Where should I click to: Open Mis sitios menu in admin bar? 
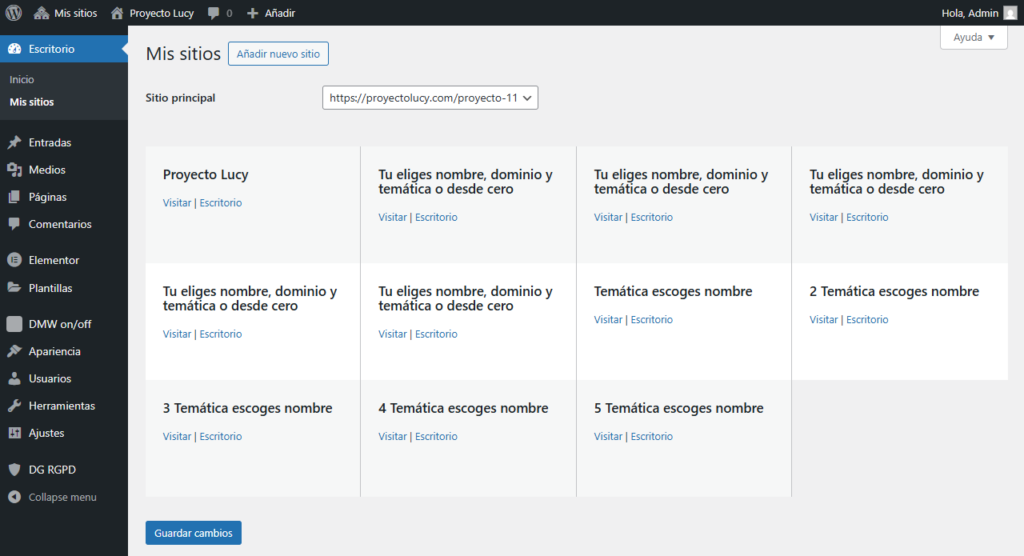[66, 13]
